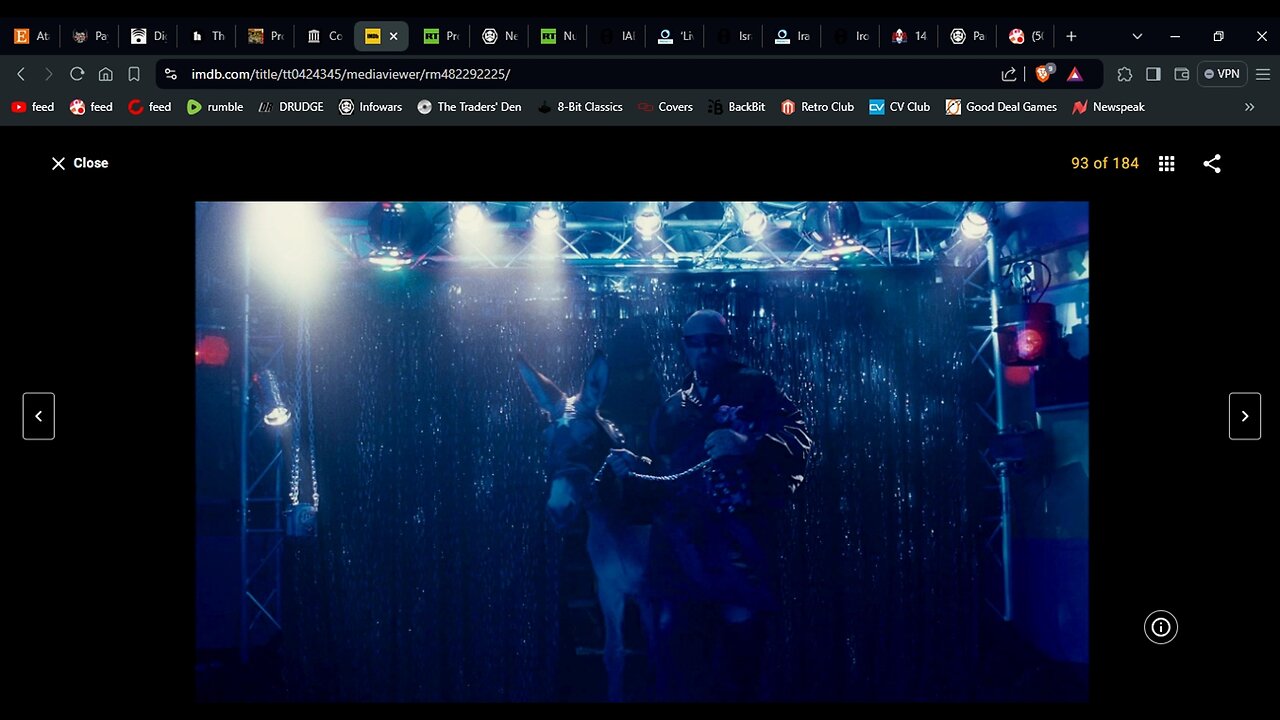The height and width of the screenshot is (720, 1280).
Task: Open the 8-Bit Classics bookmark
Action: click(x=580, y=107)
